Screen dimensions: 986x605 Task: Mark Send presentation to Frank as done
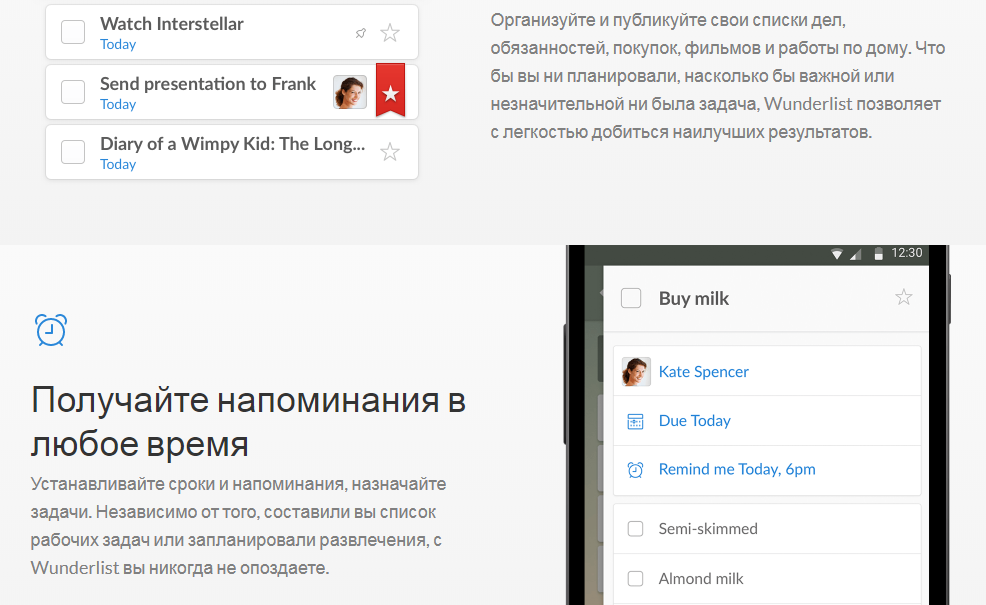(73, 92)
